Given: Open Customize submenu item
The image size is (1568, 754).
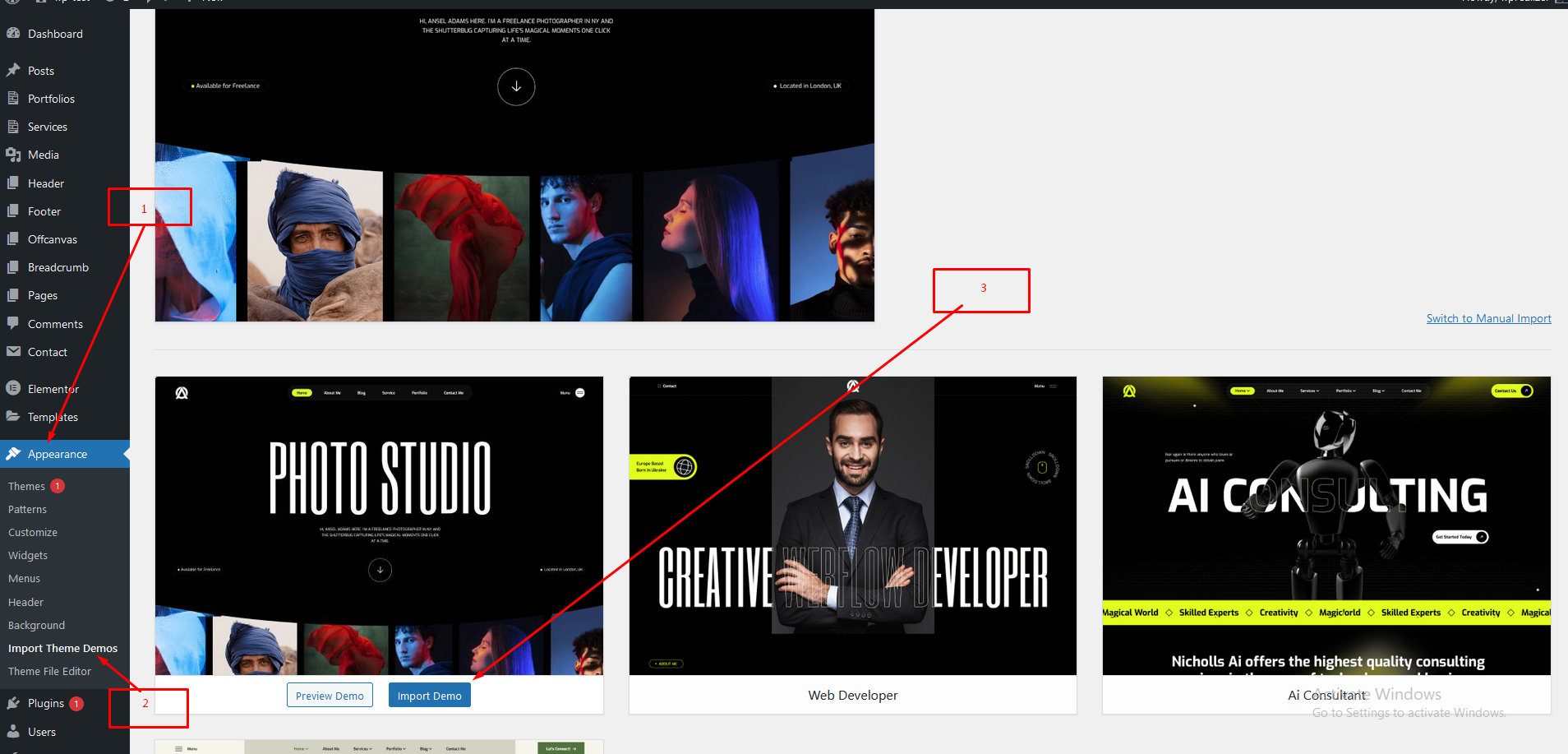Looking at the screenshot, I should pyautogui.click(x=33, y=532).
